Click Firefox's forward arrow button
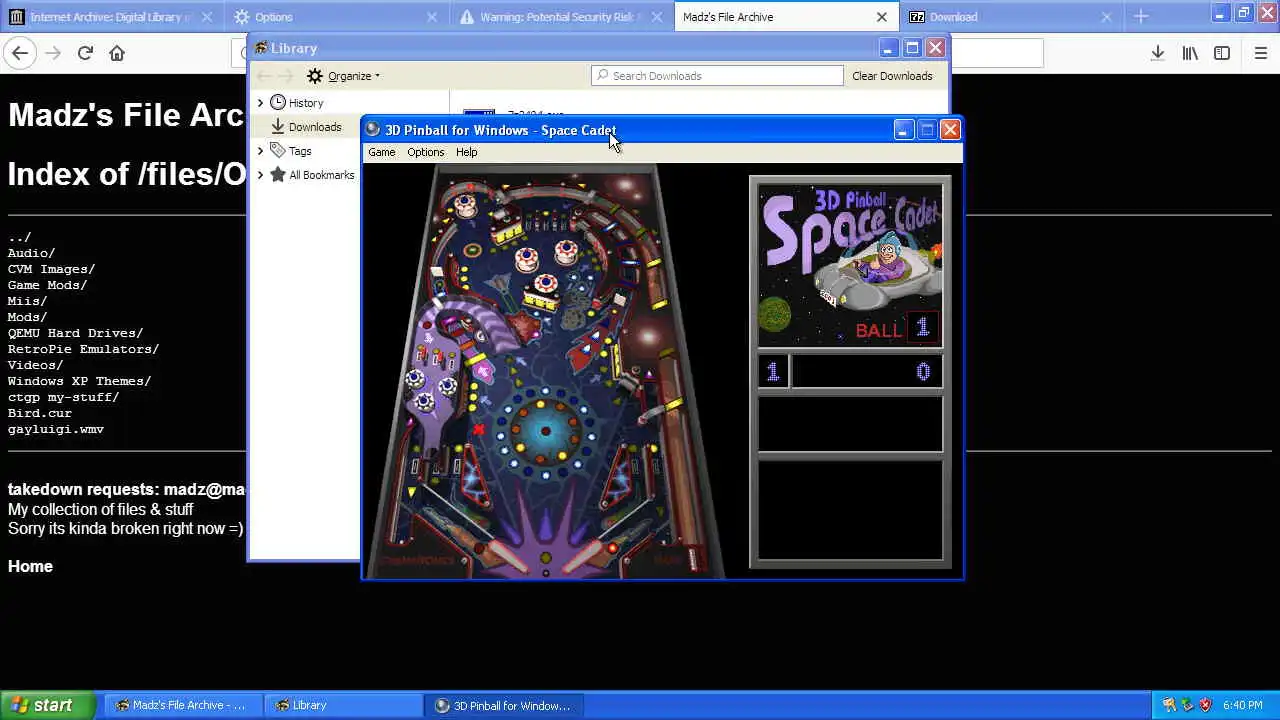This screenshot has height=720, width=1280. coord(53,53)
